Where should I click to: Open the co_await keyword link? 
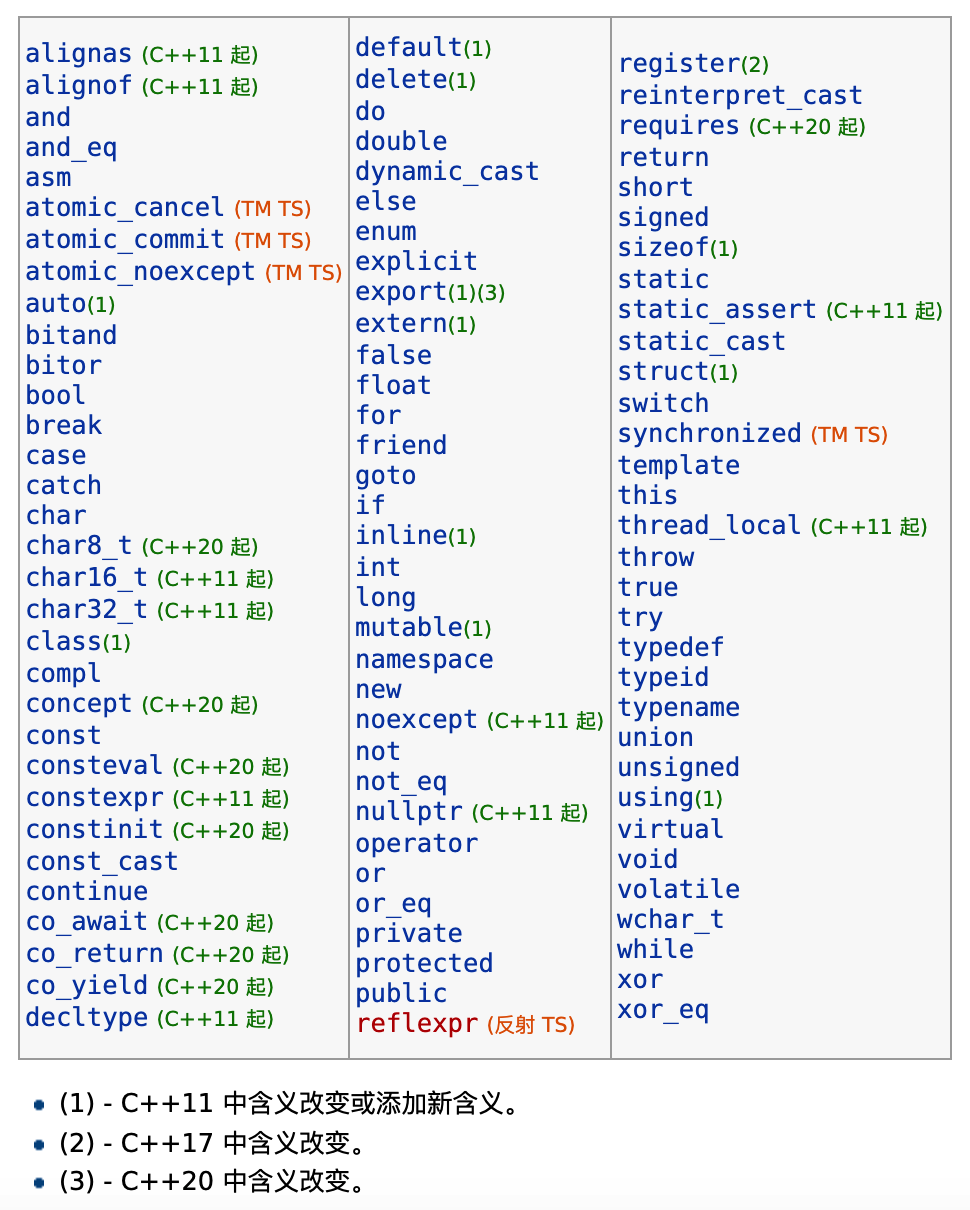[87, 922]
